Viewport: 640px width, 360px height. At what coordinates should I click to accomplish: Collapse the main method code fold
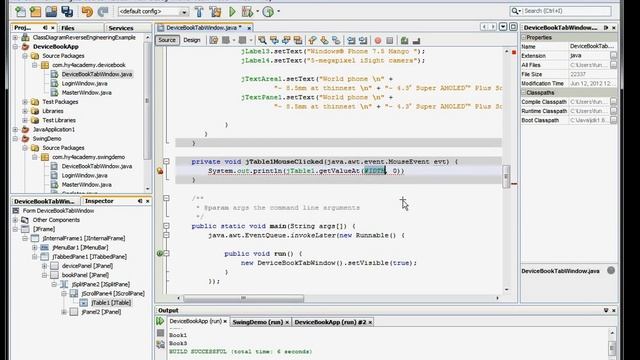(166, 226)
